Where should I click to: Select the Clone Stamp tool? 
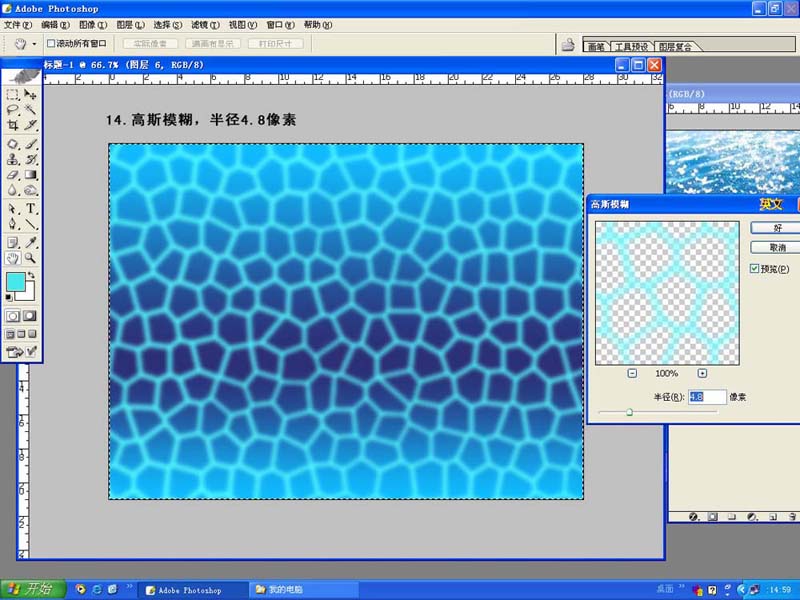coord(13,159)
